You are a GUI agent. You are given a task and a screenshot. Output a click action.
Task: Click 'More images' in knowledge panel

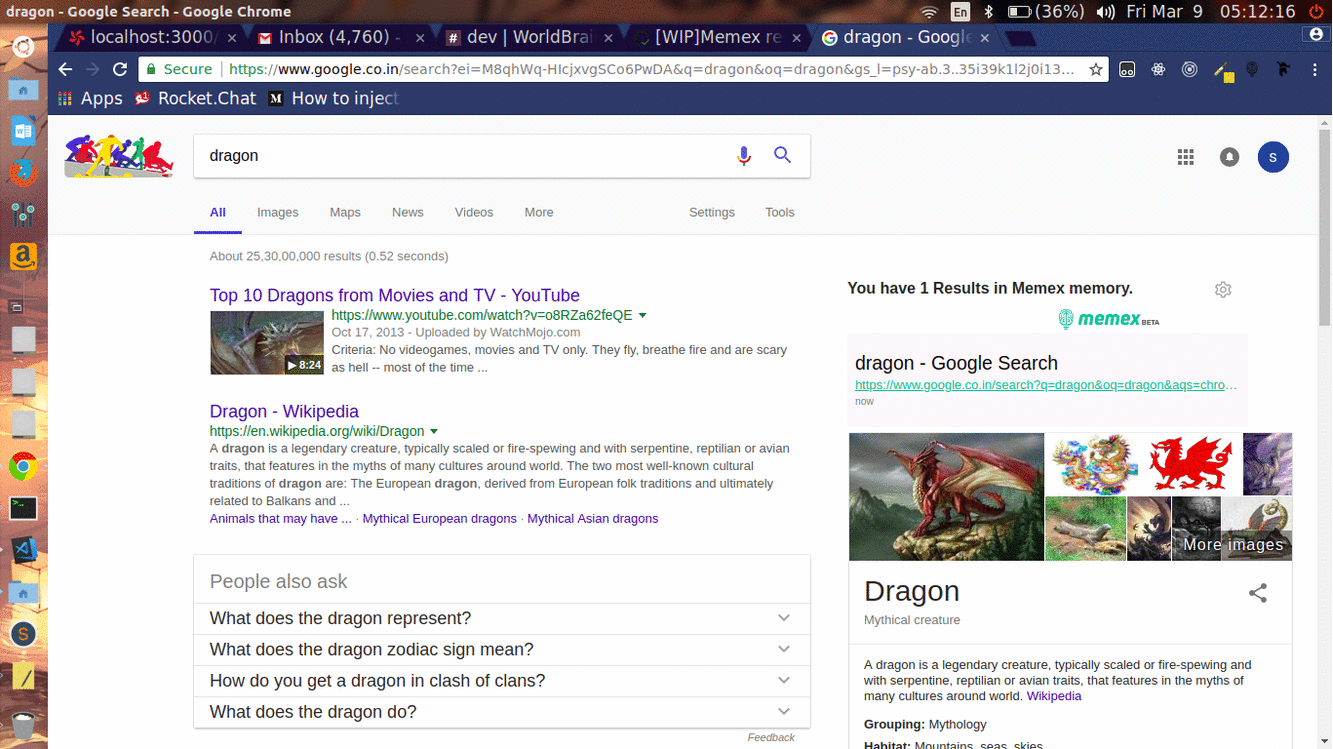[x=1233, y=544]
